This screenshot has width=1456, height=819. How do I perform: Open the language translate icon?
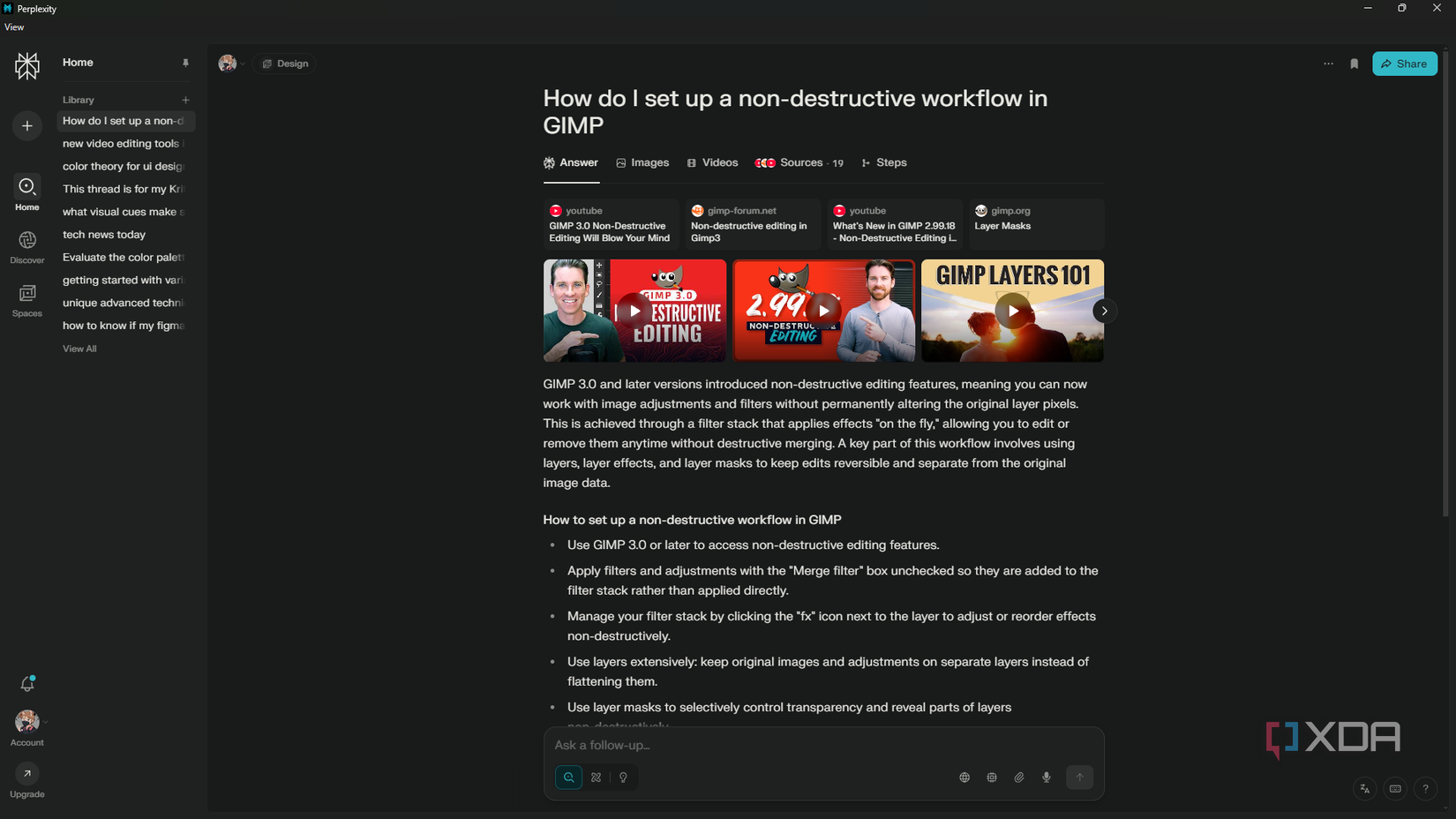(x=1365, y=789)
